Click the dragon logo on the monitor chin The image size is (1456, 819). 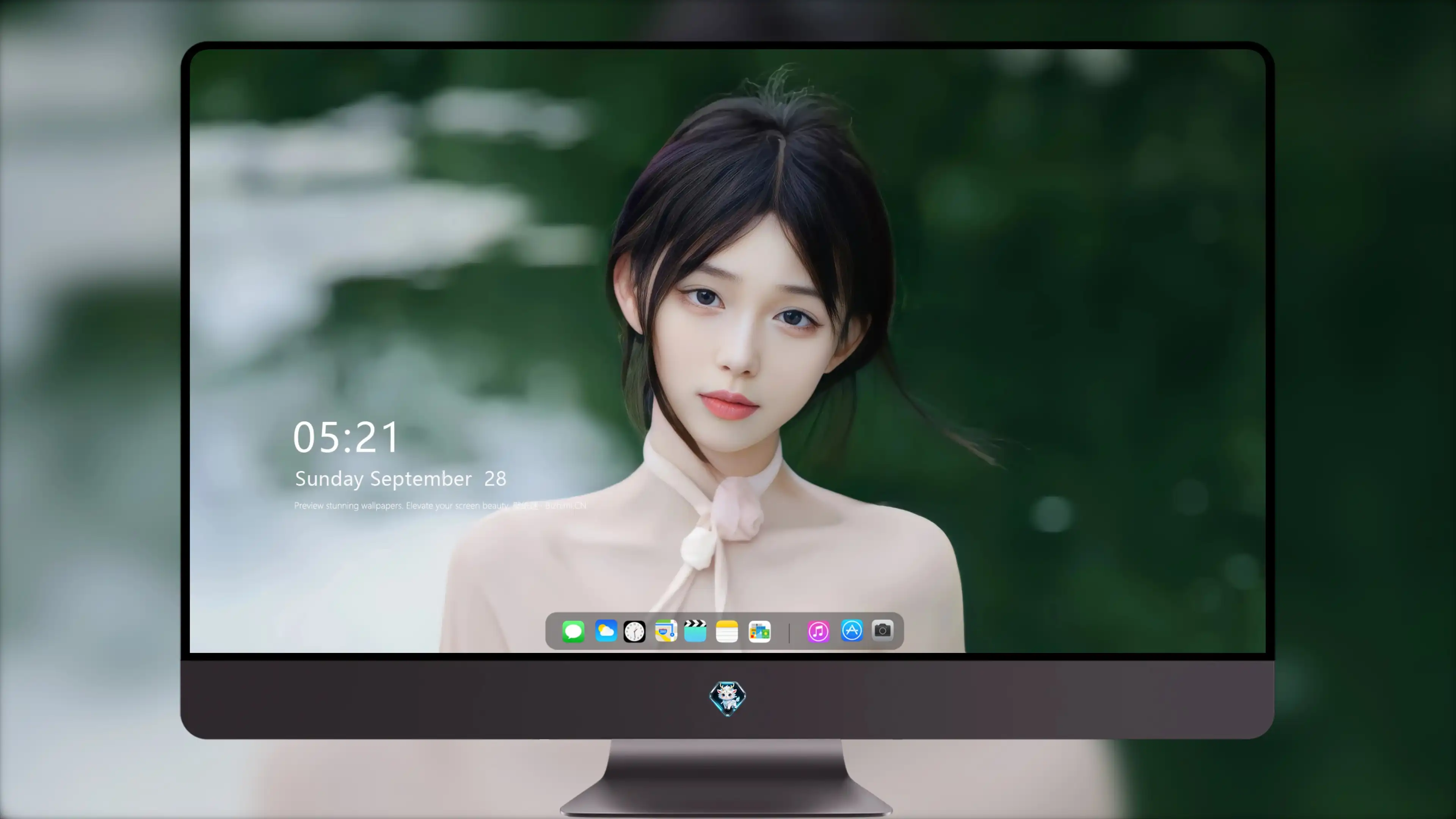pyautogui.click(x=728, y=698)
